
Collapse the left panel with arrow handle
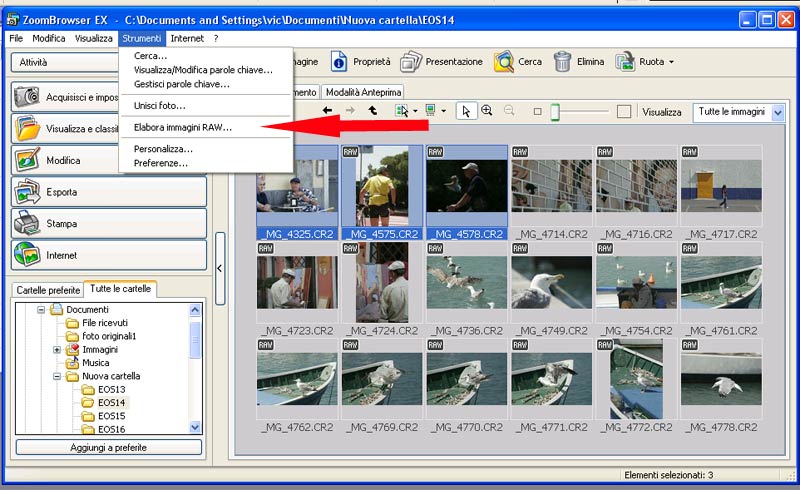point(220,268)
